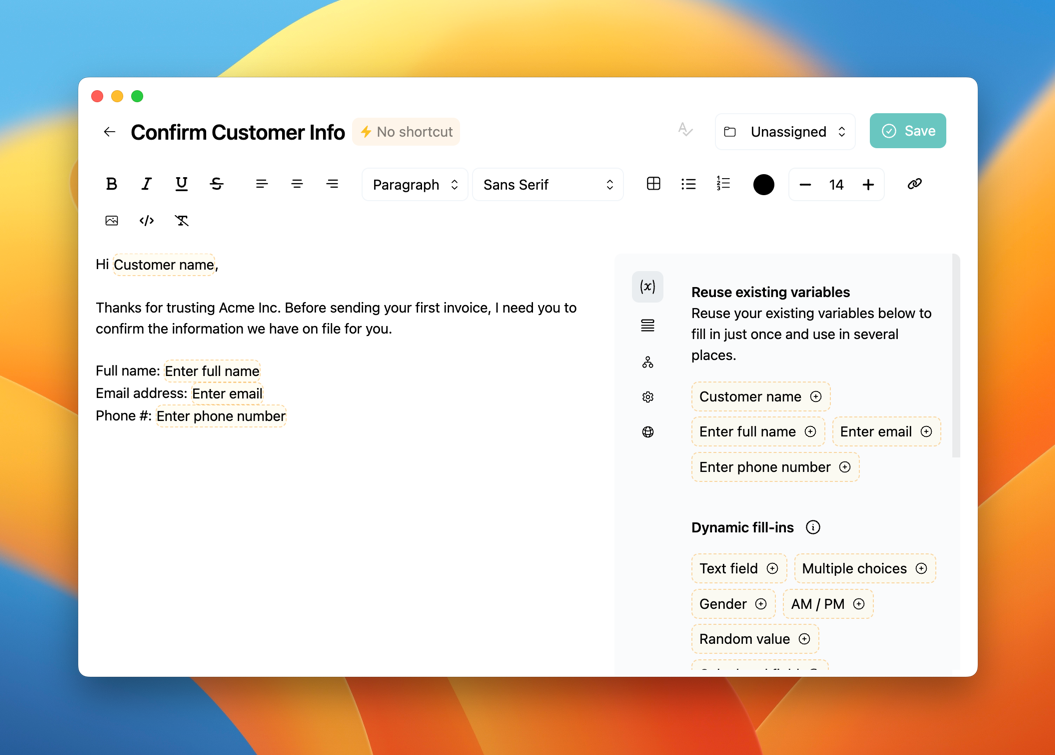Screen dimensions: 1055x755
Task: Create a bulleted list
Action: click(688, 184)
